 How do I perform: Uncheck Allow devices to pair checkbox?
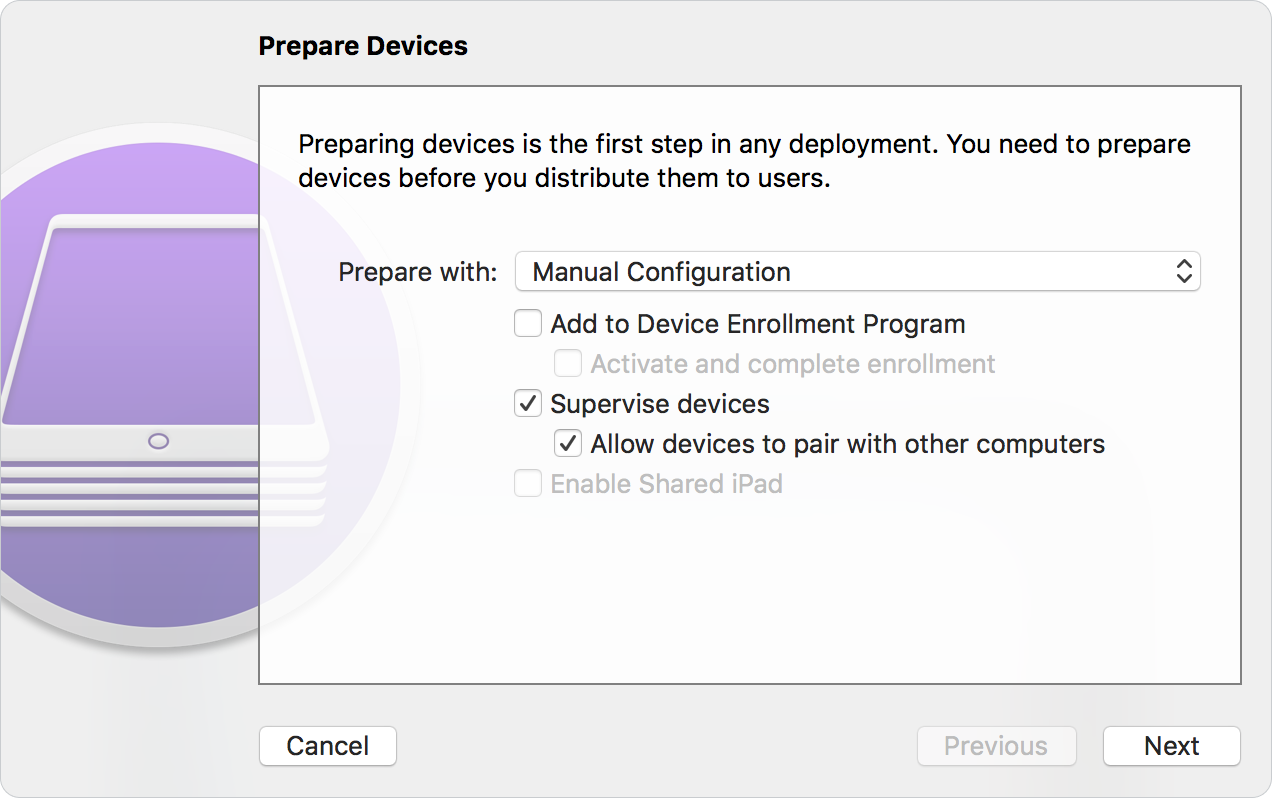(x=568, y=444)
